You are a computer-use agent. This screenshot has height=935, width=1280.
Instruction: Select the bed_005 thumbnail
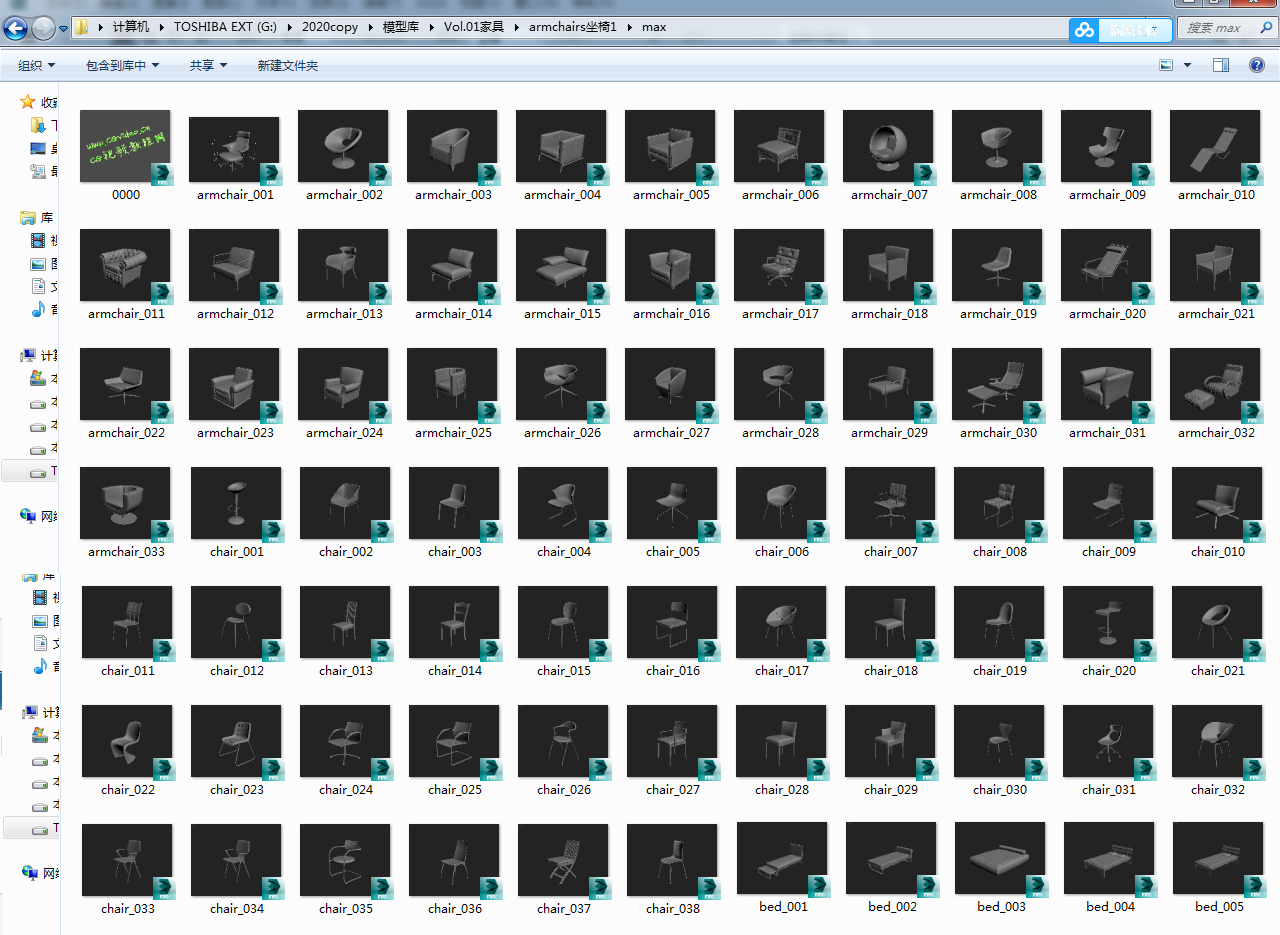[1217, 859]
